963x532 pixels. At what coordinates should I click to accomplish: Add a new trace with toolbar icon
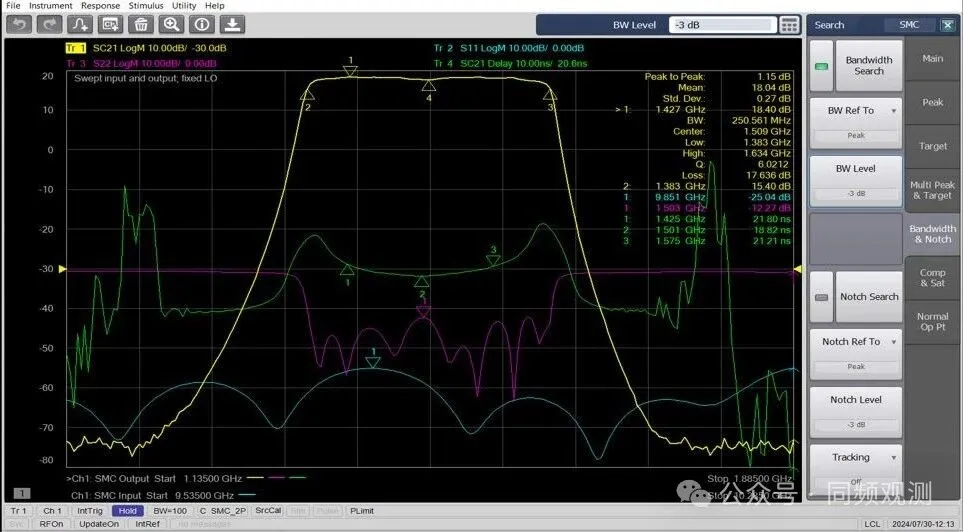(x=80, y=25)
